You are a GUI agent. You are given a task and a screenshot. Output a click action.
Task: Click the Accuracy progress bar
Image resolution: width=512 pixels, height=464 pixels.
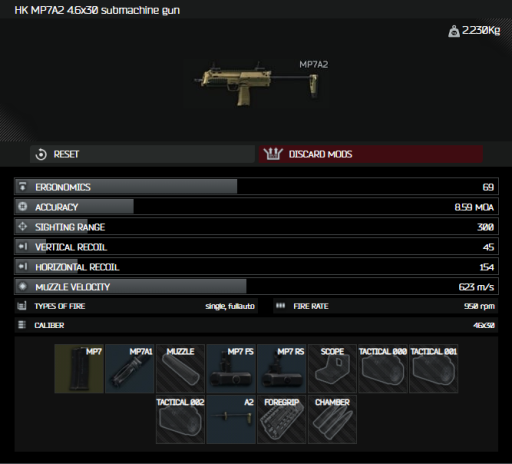click(x=256, y=207)
